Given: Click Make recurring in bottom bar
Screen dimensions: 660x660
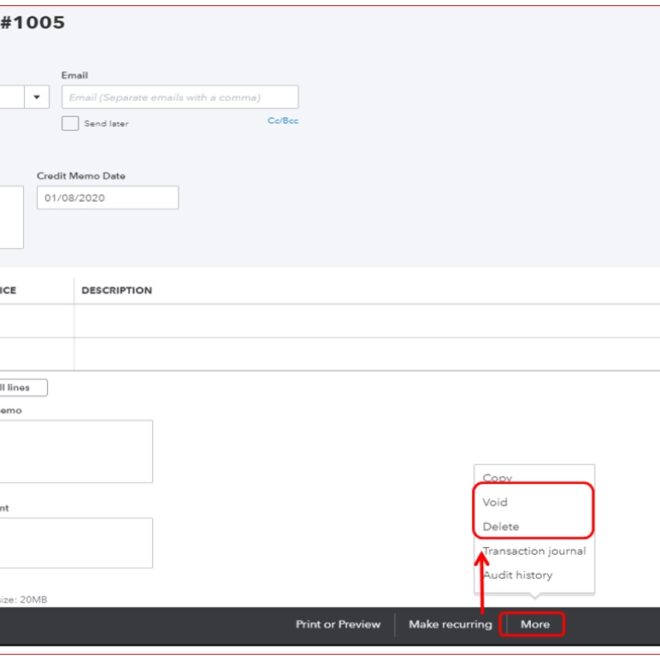Looking at the screenshot, I should pos(450,624).
